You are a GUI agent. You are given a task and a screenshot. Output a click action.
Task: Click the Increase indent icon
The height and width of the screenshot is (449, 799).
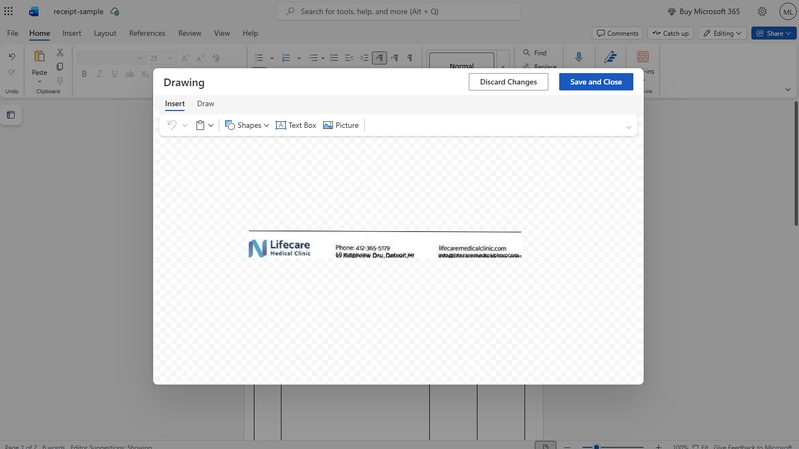[364, 58]
